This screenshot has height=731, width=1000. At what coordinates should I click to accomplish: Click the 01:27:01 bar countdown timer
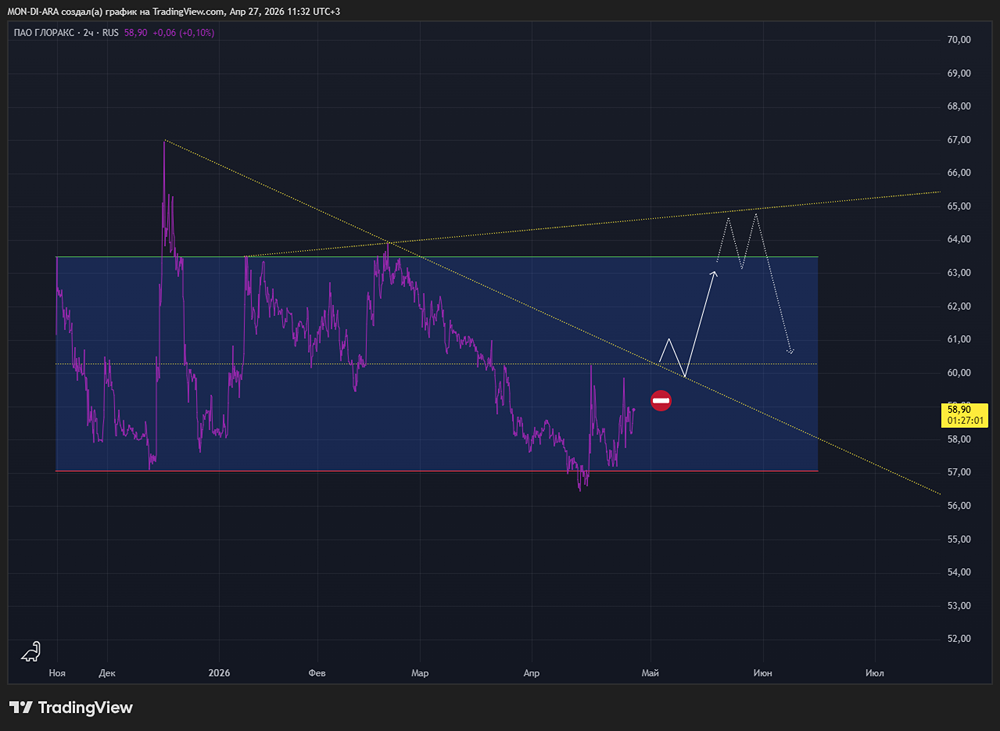tap(965, 421)
